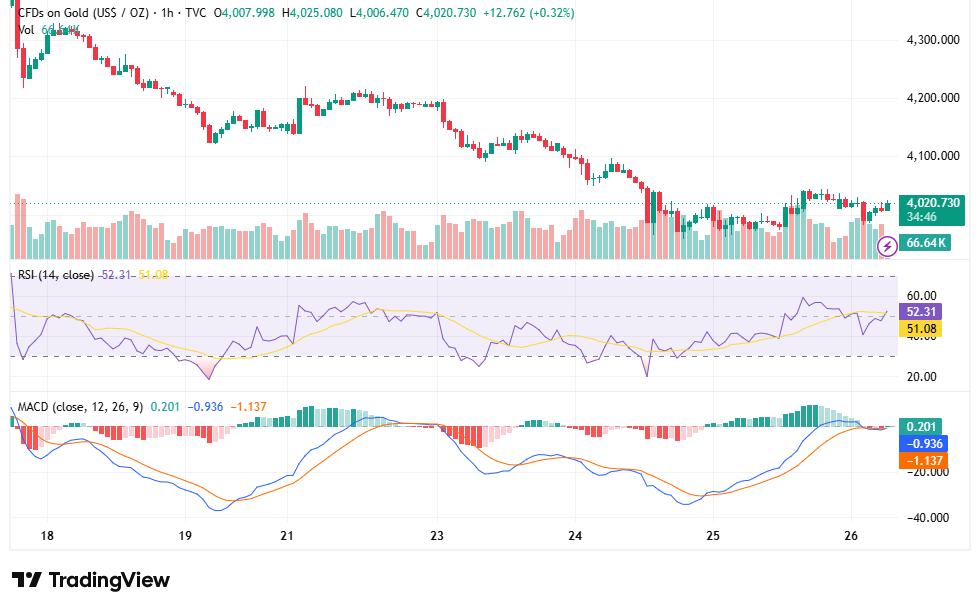Click the RSI value tag 52.31
Viewport: 980px width, 610px height.
[921, 311]
